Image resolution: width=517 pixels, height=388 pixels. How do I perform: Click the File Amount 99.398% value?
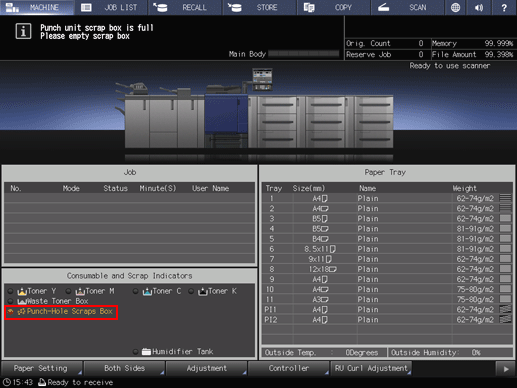click(499, 55)
